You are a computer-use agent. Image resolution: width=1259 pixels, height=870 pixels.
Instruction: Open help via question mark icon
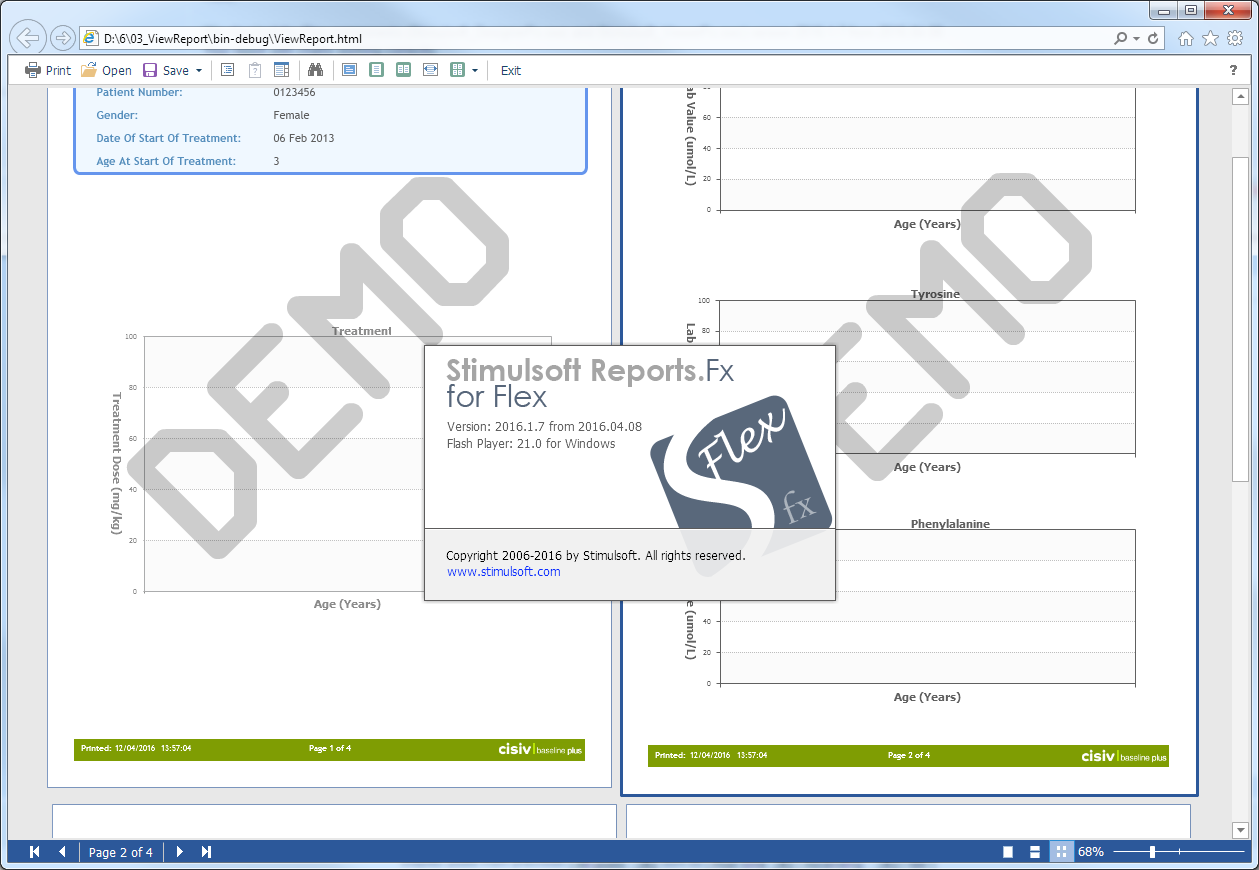[x=1233, y=70]
